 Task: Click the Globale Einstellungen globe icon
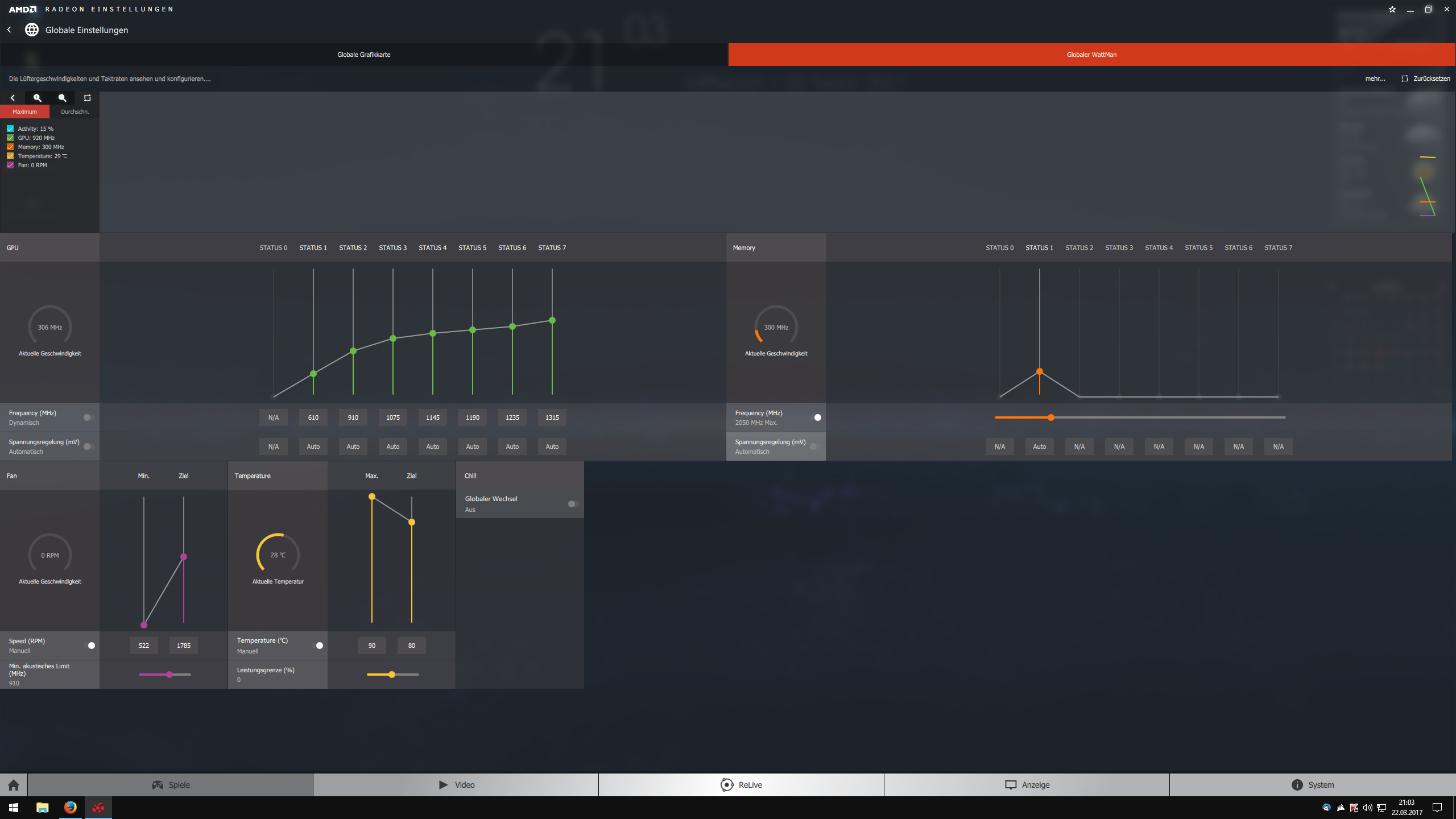click(32, 30)
